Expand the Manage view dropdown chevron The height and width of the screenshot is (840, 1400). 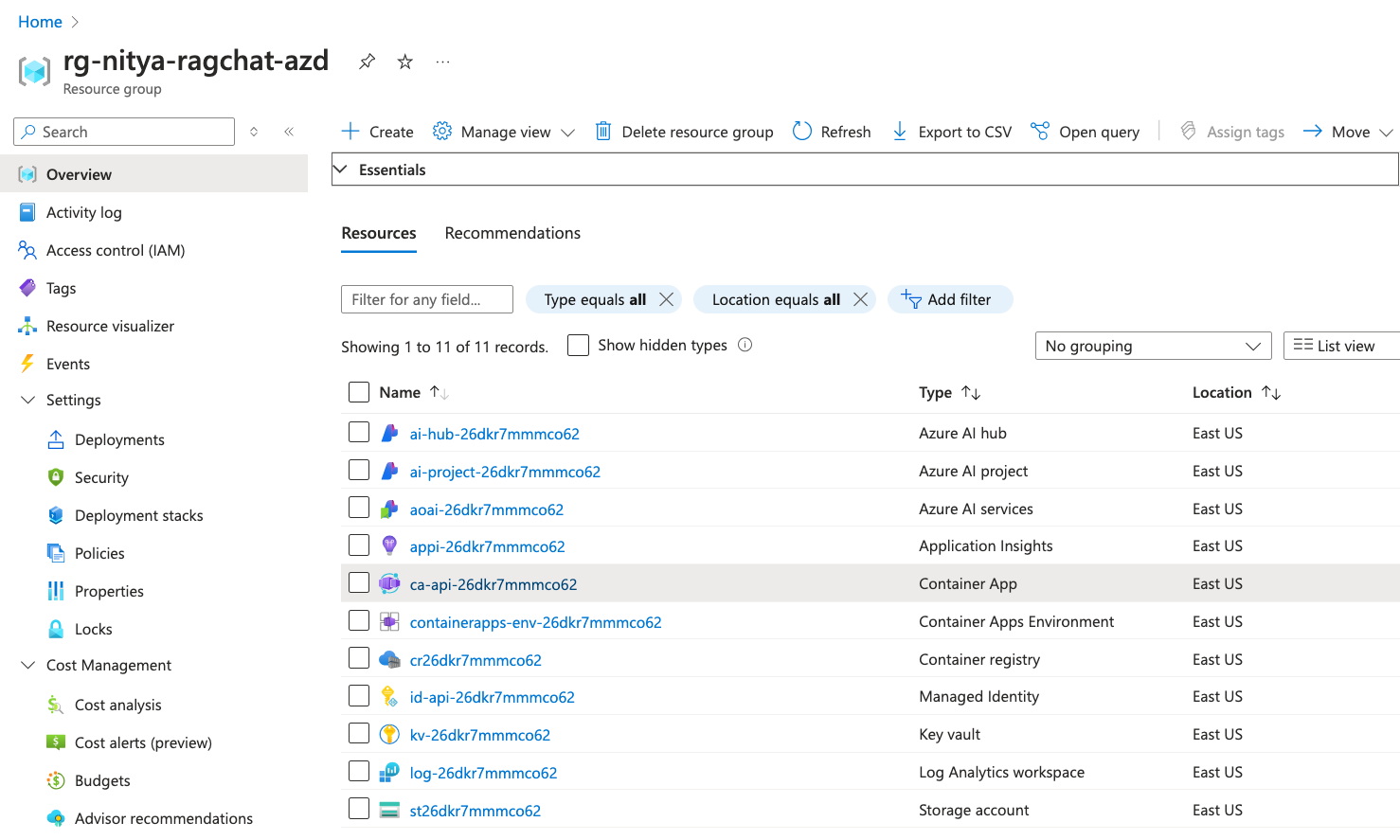pyautogui.click(x=567, y=133)
